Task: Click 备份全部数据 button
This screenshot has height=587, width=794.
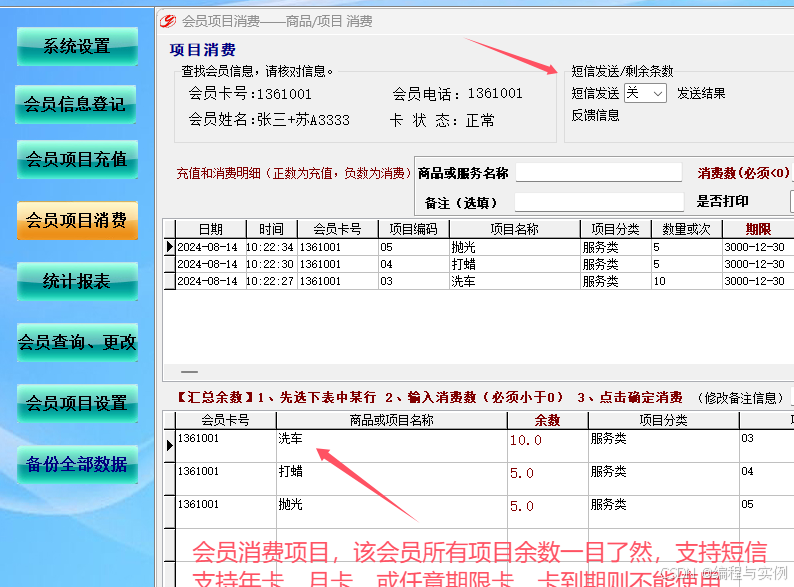Action: click(x=77, y=464)
